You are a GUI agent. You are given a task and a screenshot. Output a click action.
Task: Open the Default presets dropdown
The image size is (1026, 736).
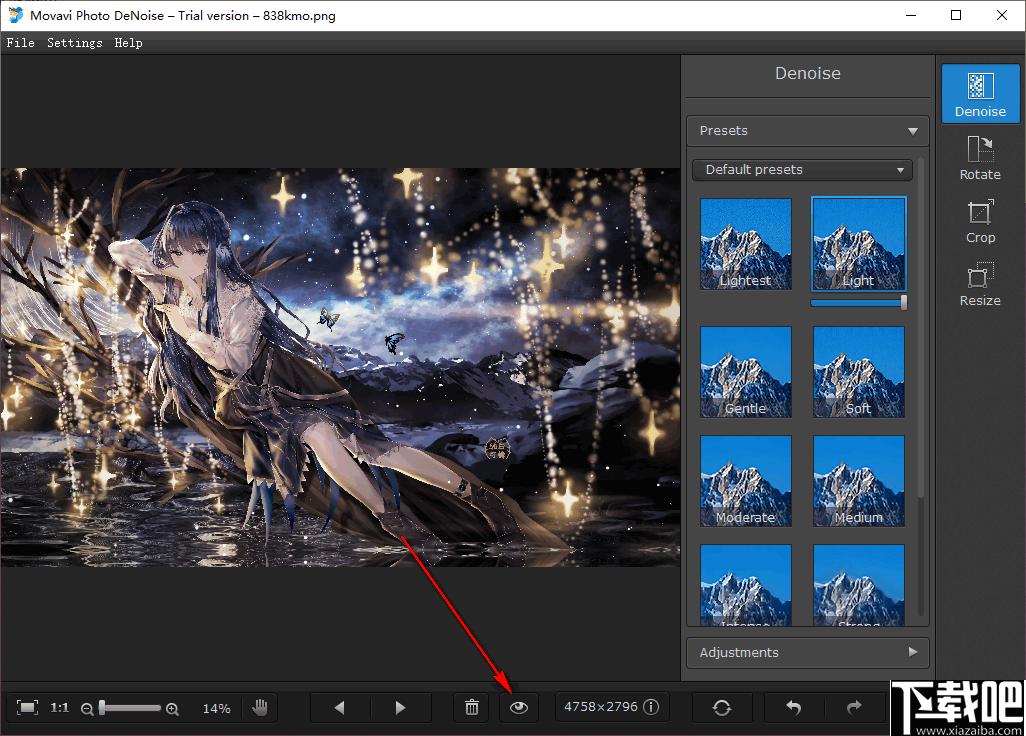(802, 169)
